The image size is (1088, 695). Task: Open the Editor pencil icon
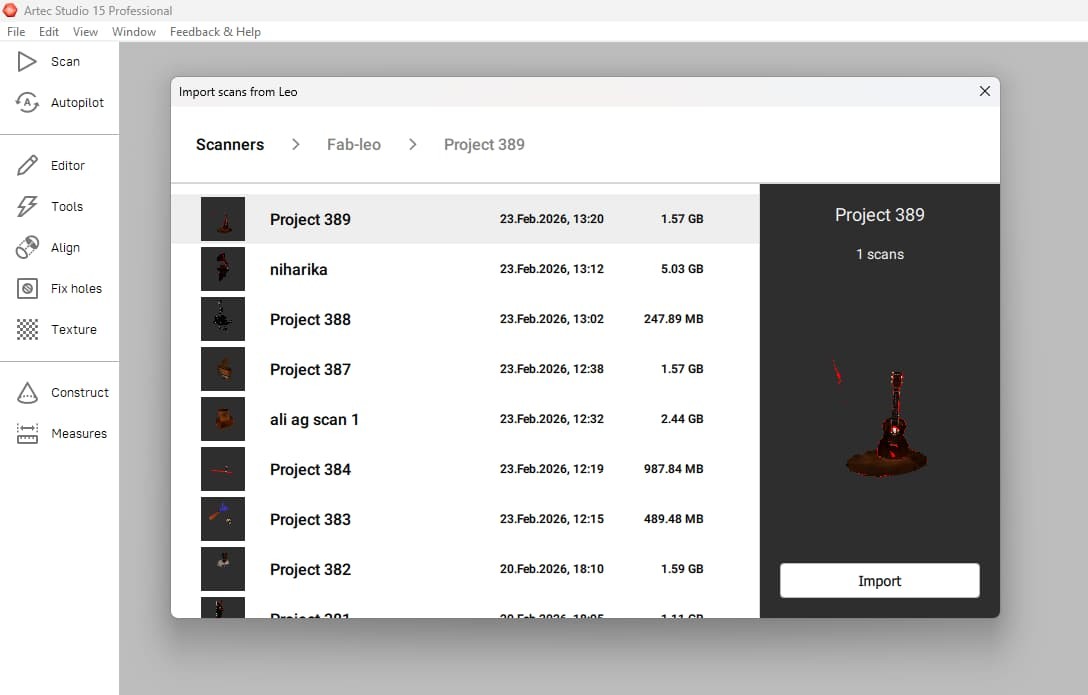26,166
